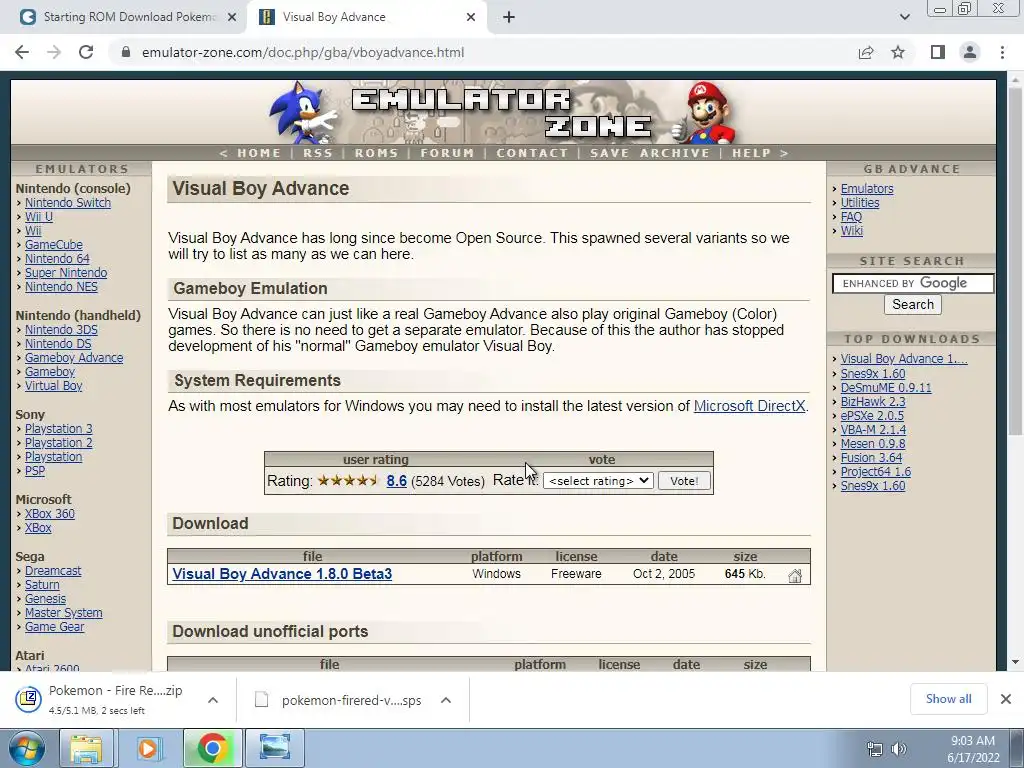The image size is (1024, 768).
Task: Click the Chrome taskbar icon
Action: pos(212,748)
